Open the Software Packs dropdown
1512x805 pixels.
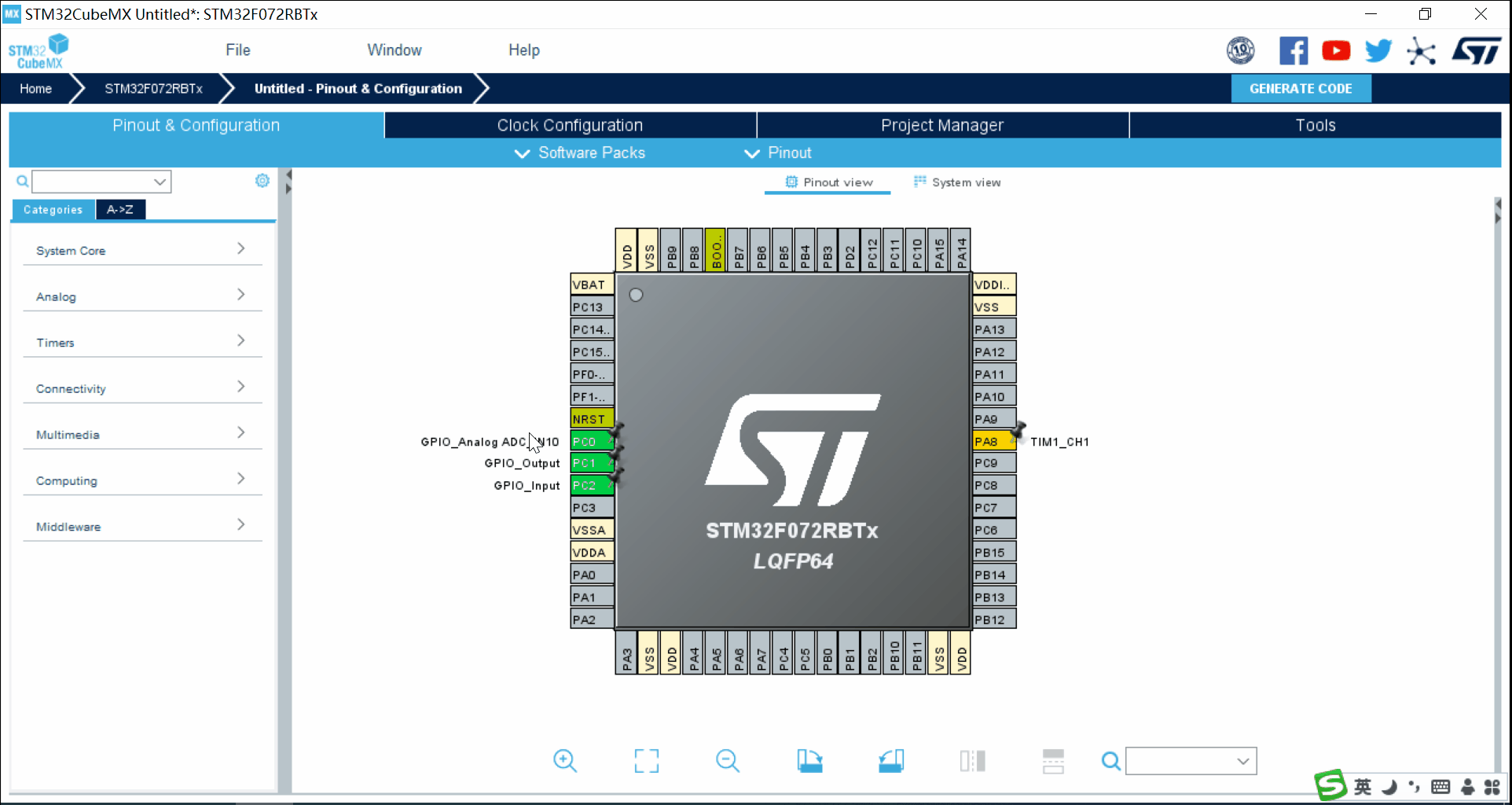pyautogui.click(x=580, y=153)
